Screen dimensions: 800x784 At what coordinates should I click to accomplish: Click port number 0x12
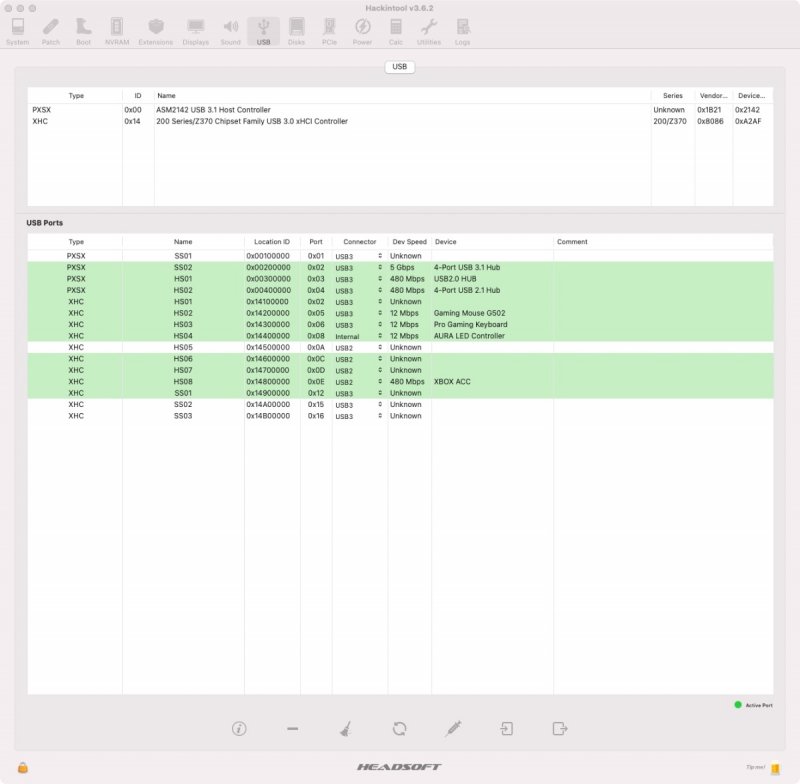pos(316,393)
